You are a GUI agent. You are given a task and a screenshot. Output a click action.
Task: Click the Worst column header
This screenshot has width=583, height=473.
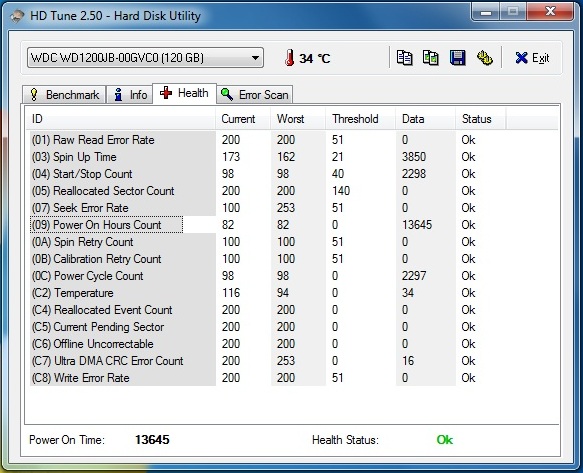298,119
